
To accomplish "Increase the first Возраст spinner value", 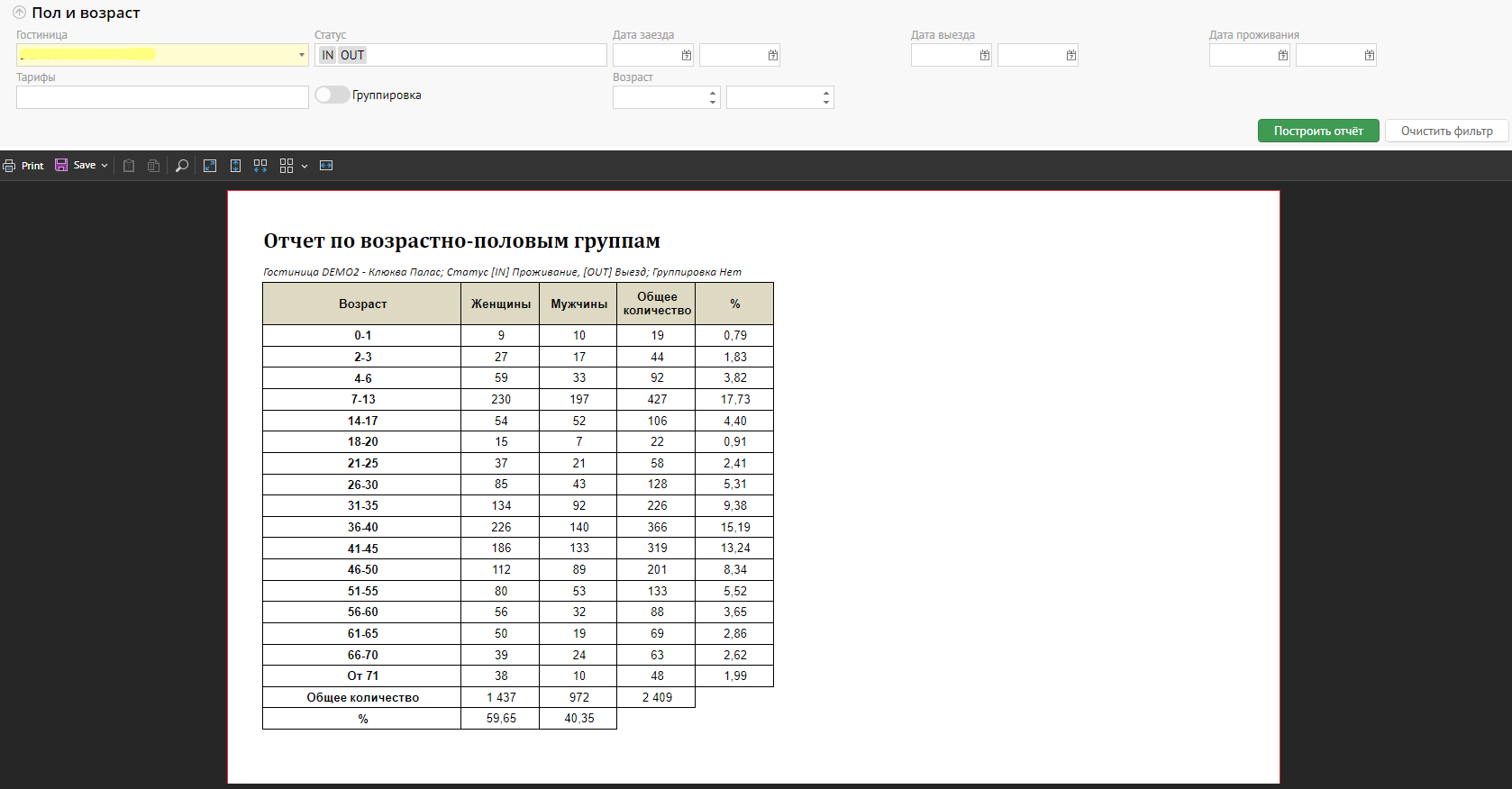I will pyautogui.click(x=713, y=92).
